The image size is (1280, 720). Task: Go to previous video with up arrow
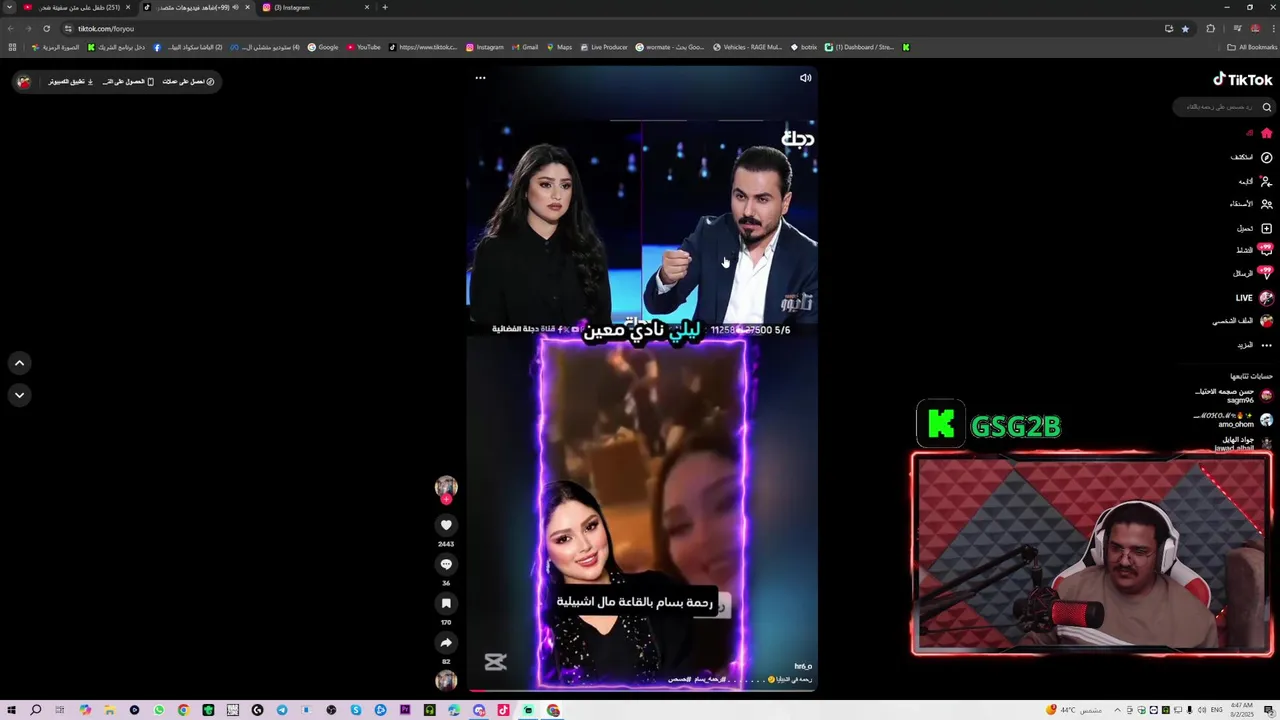click(x=19, y=363)
